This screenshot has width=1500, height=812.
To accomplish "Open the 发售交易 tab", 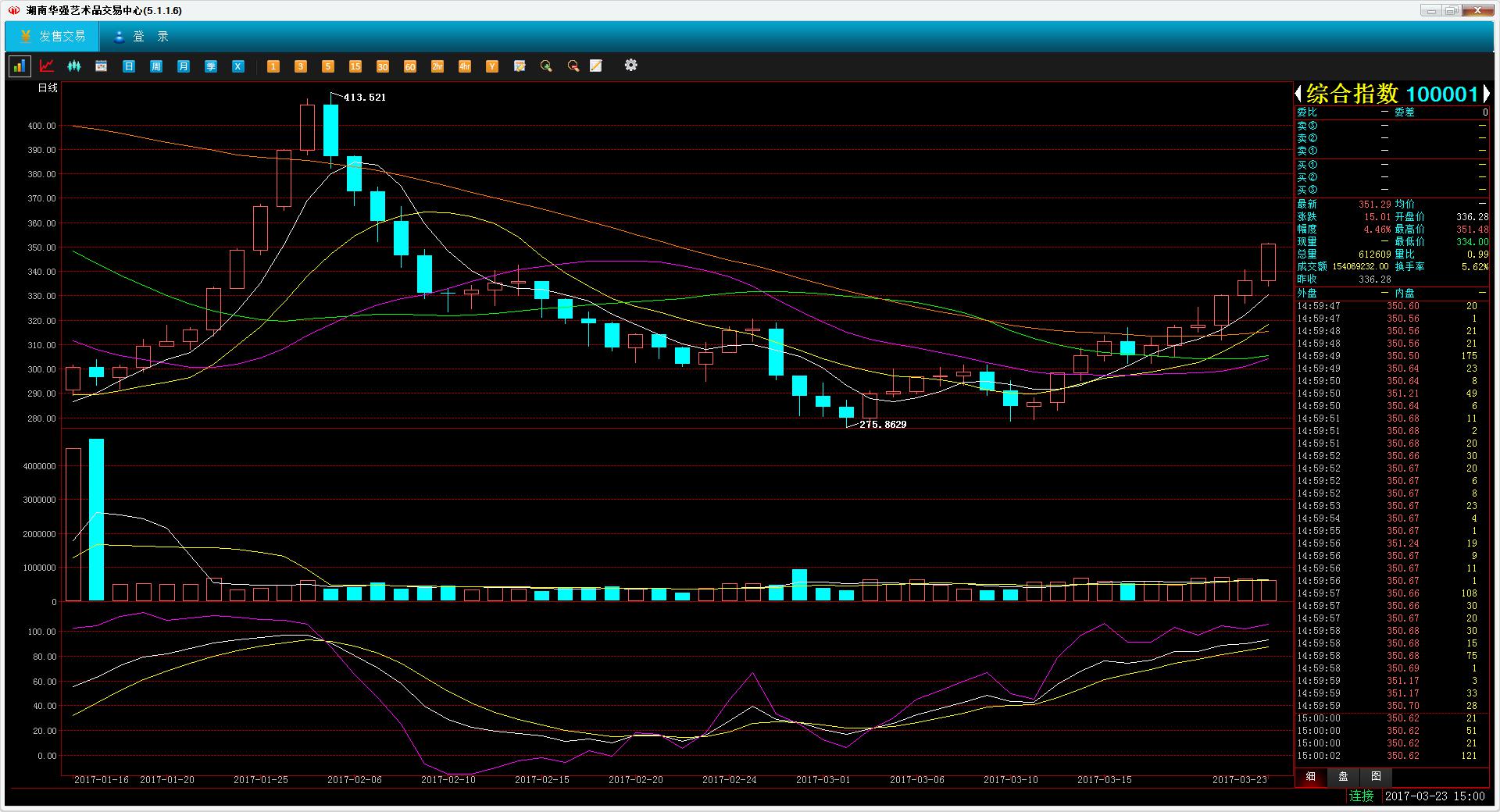I will (52, 37).
